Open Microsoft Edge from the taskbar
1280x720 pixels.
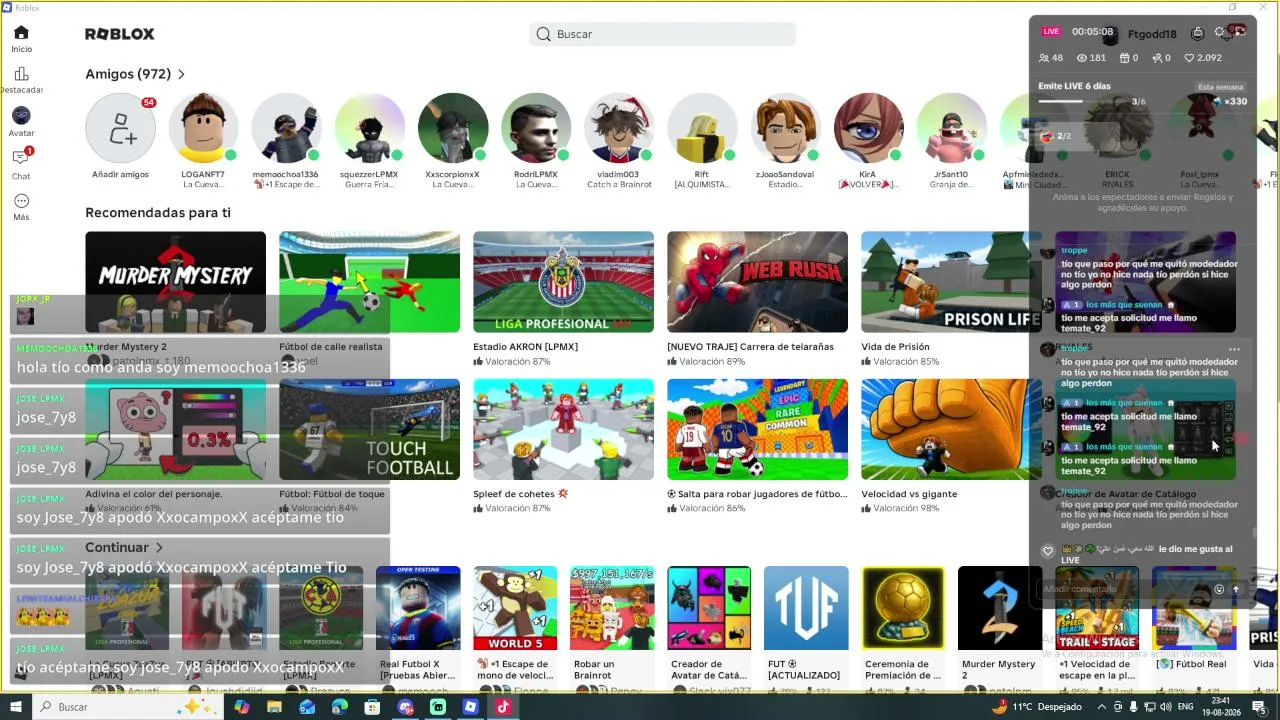pos(339,707)
